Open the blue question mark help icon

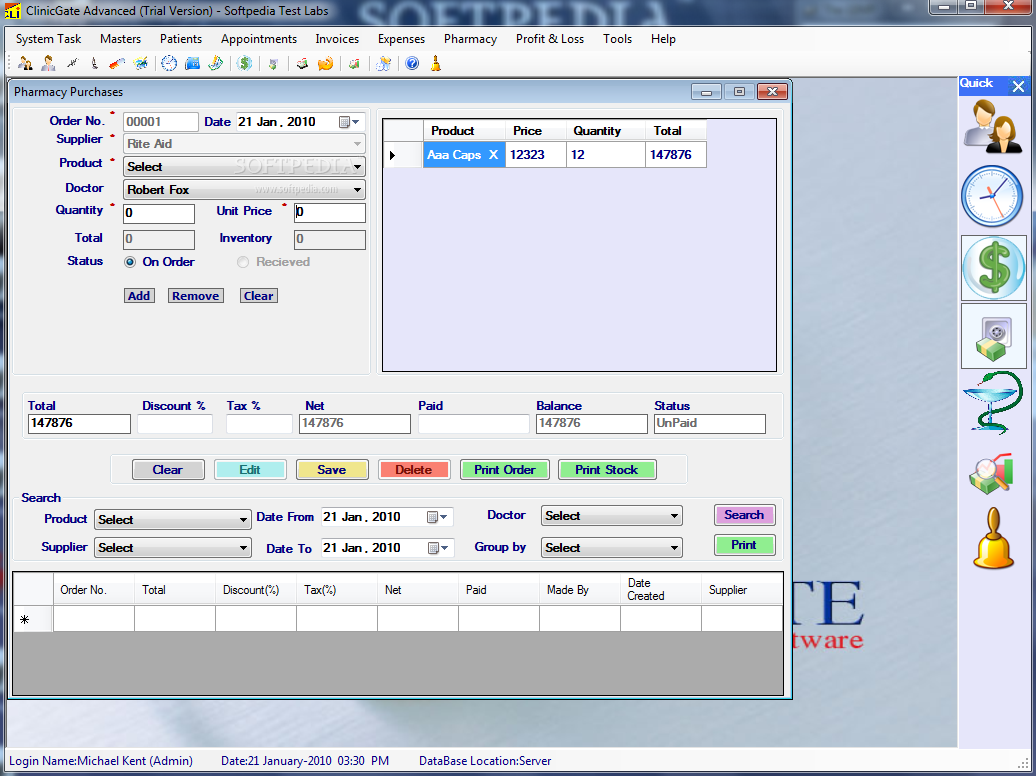coord(412,63)
